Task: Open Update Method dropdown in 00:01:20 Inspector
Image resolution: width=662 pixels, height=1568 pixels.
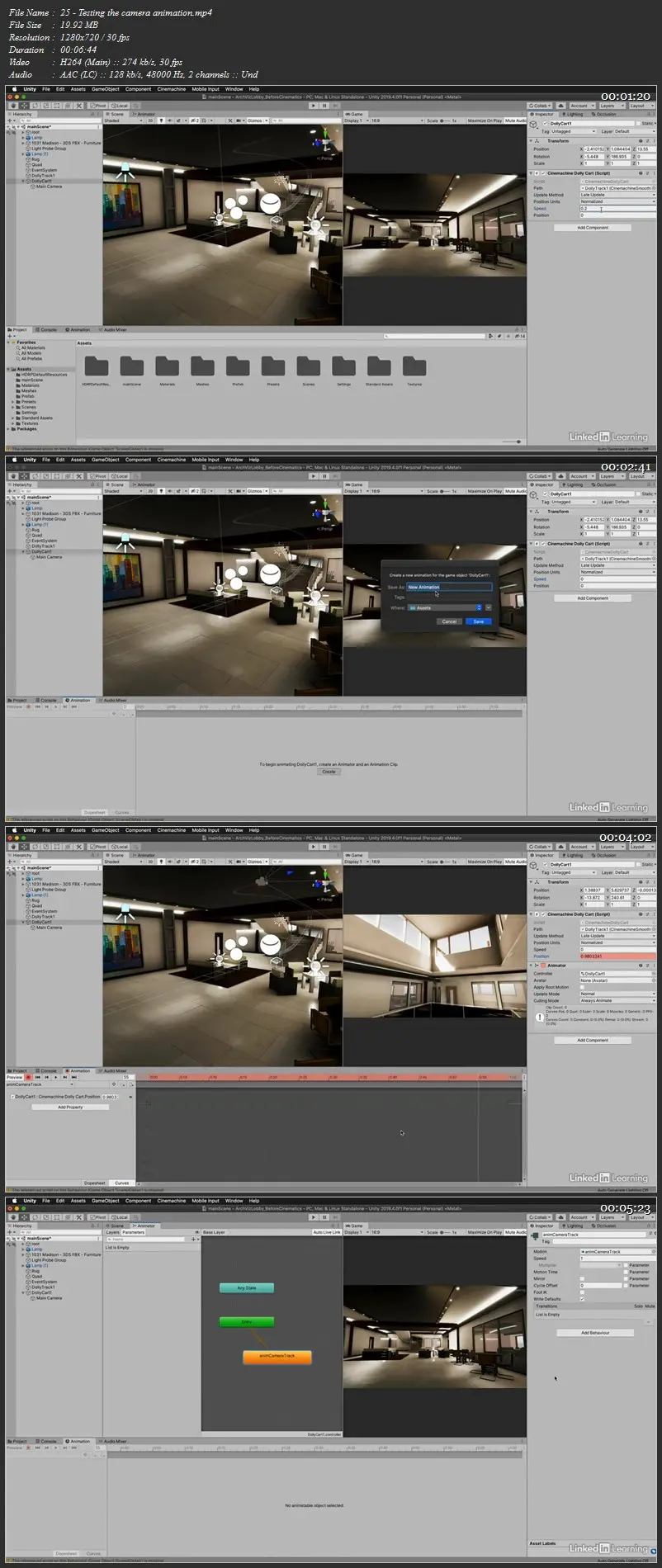Action: tap(617, 195)
